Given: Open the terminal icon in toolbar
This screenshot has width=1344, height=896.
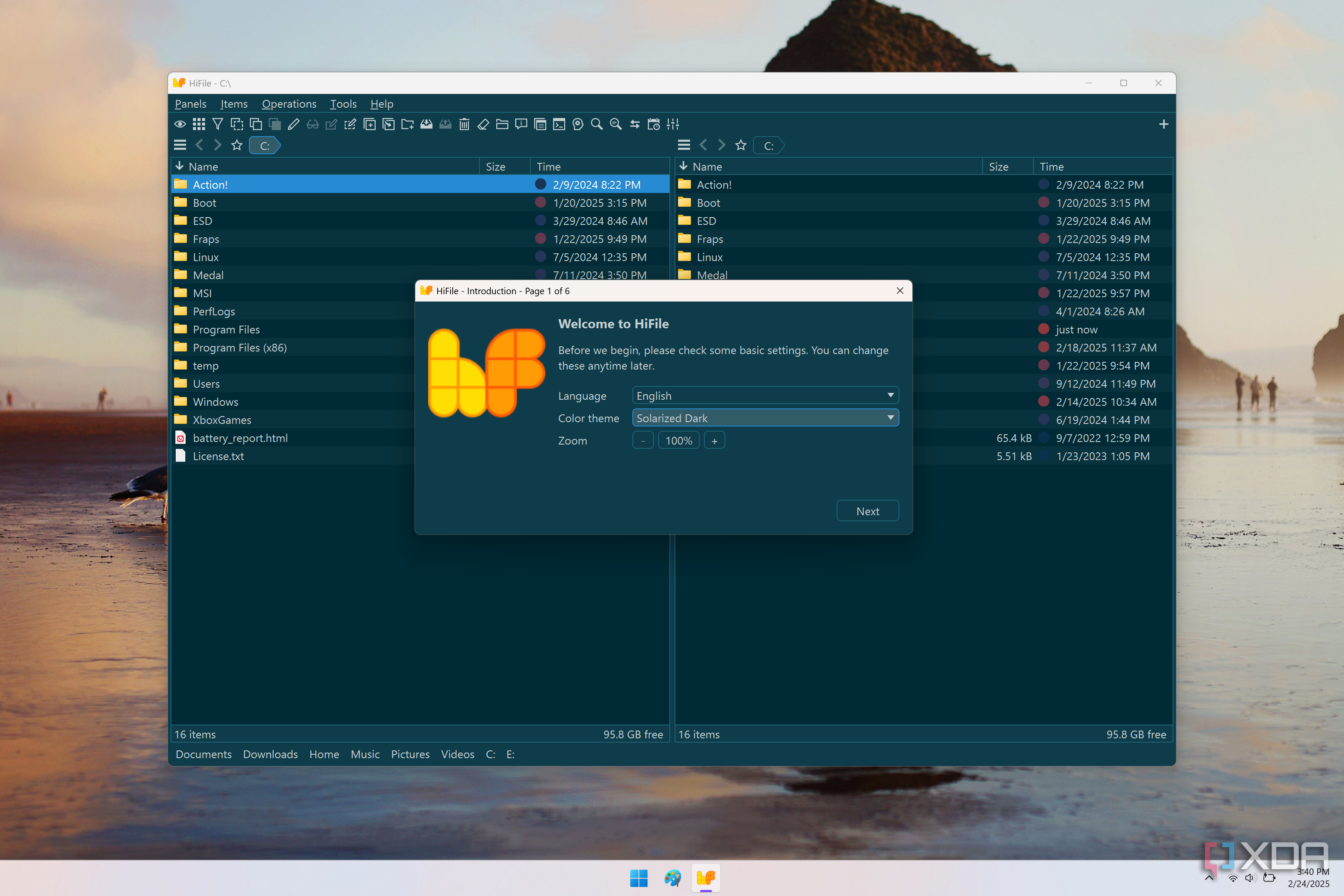Looking at the screenshot, I should (559, 124).
